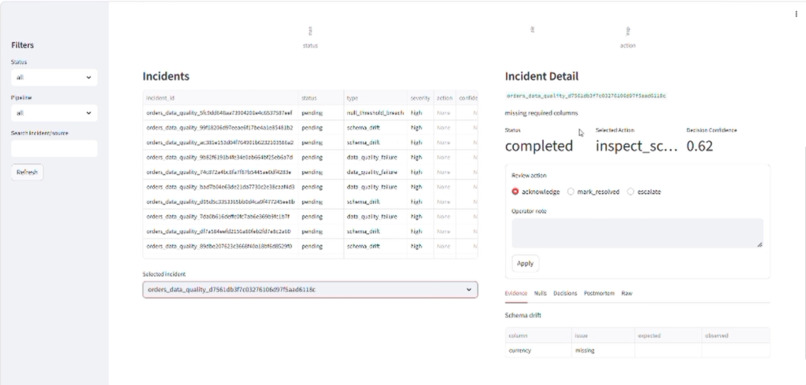806x385 pixels.
Task: Select the escalate review action
Action: (644, 192)
